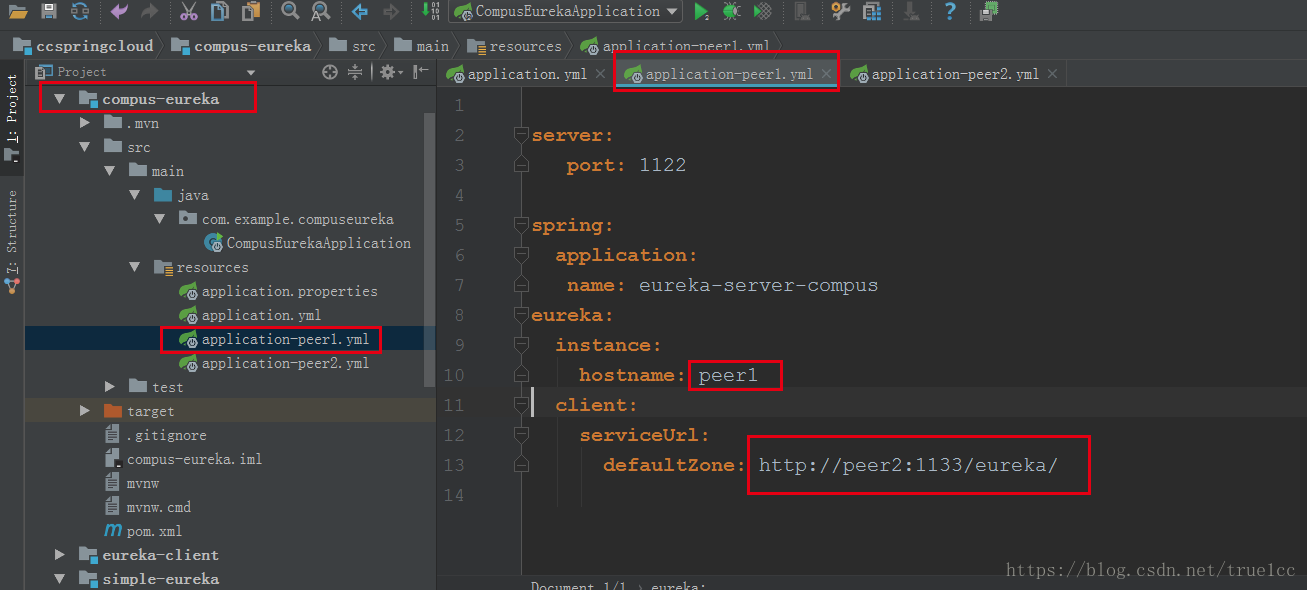Click the SDK download arrow icon
1307x590 pixels.
click(911, 12)
